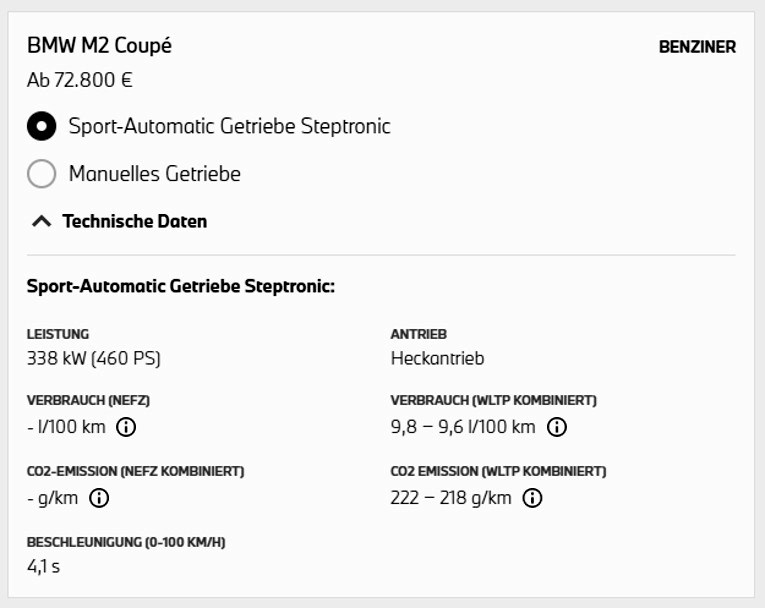Select Sport-Automatic Getriebe Steptronic radio button
Viewport: 765px width, 608px height.
[41, 126]
